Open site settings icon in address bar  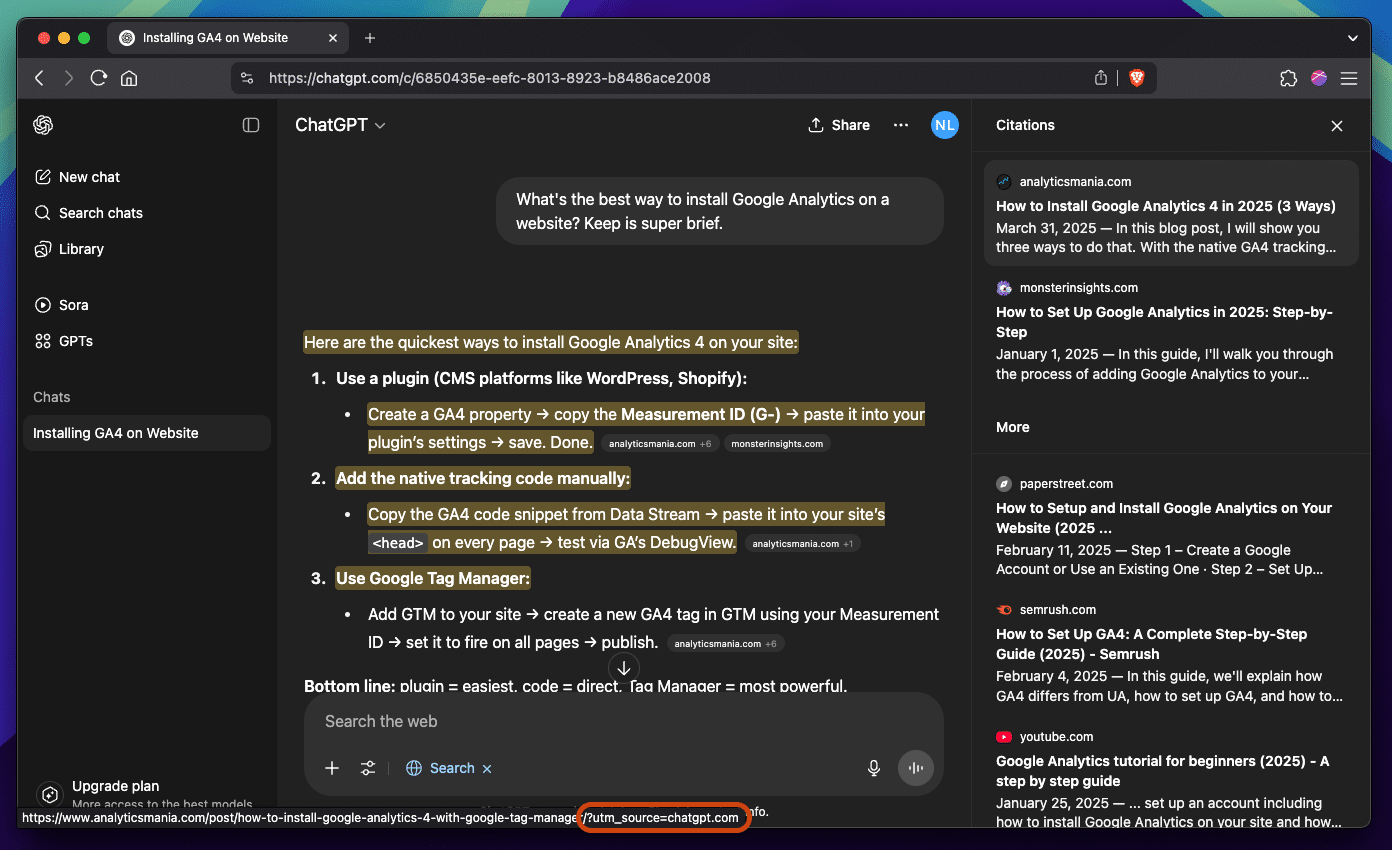click(247, 78)
